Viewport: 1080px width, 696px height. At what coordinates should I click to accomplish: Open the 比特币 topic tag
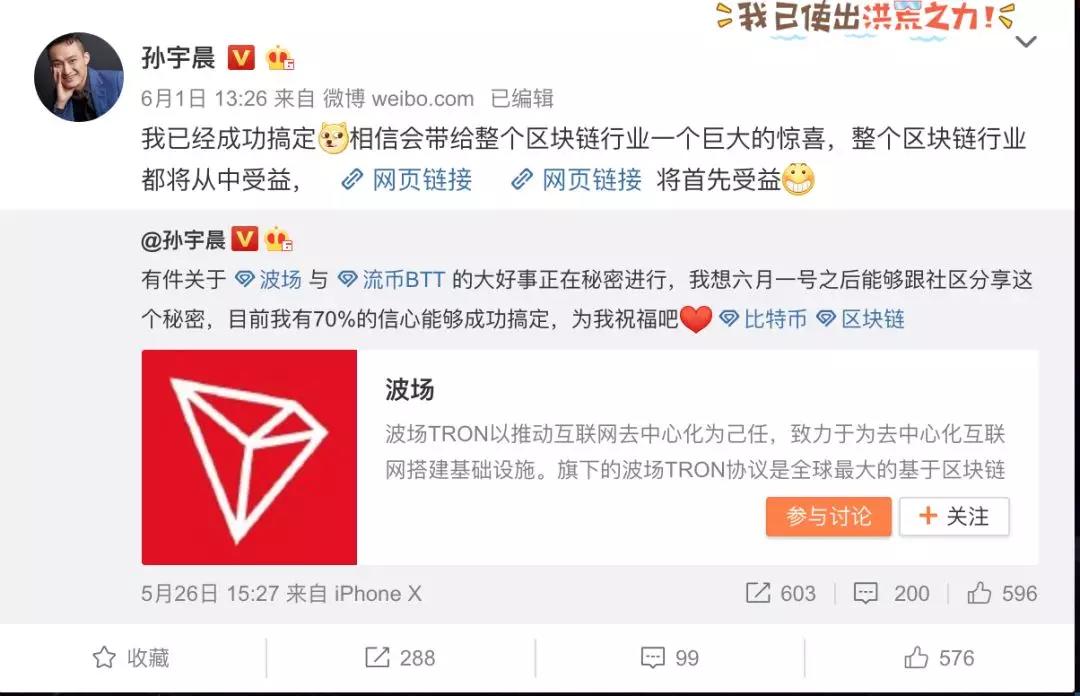[763, 319]
